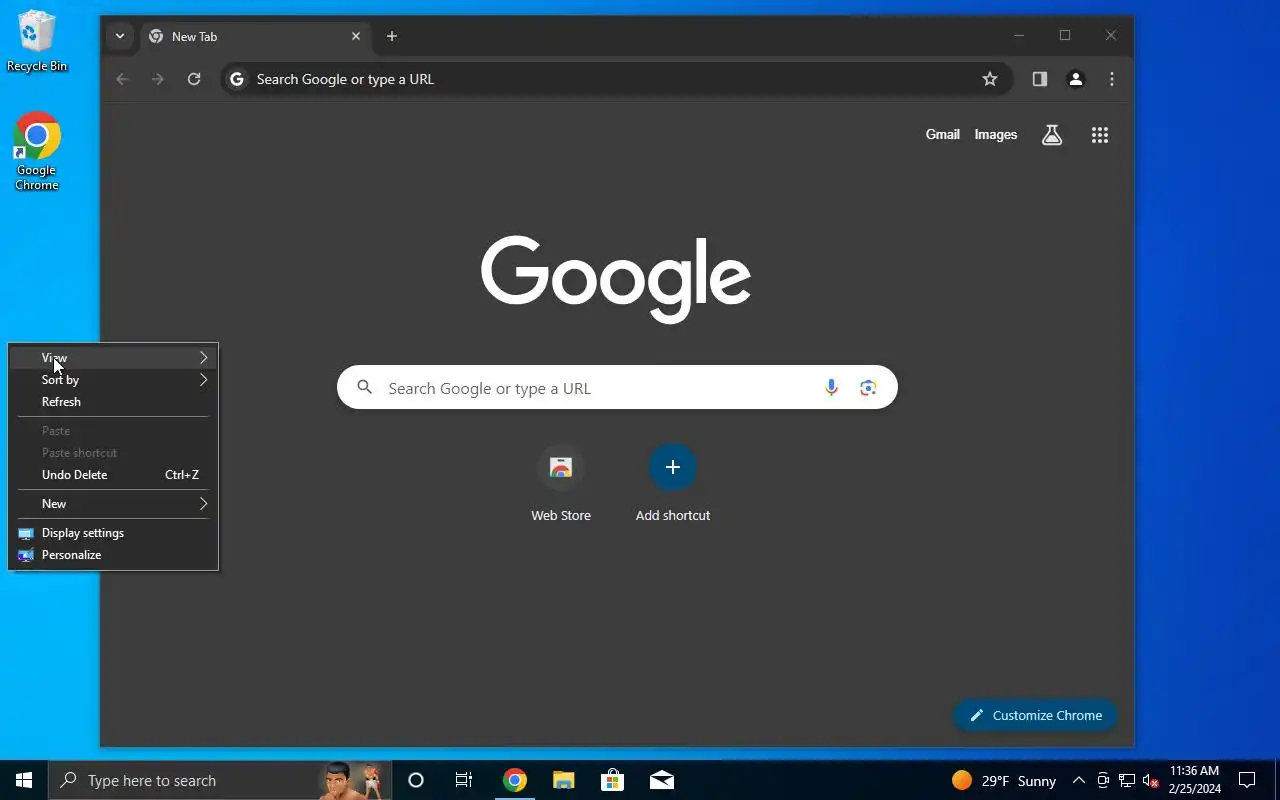Choose Undo Delete in context menu
Image resolution: width=1280 pixels, height=800 pixels.
tap(113, 475)
